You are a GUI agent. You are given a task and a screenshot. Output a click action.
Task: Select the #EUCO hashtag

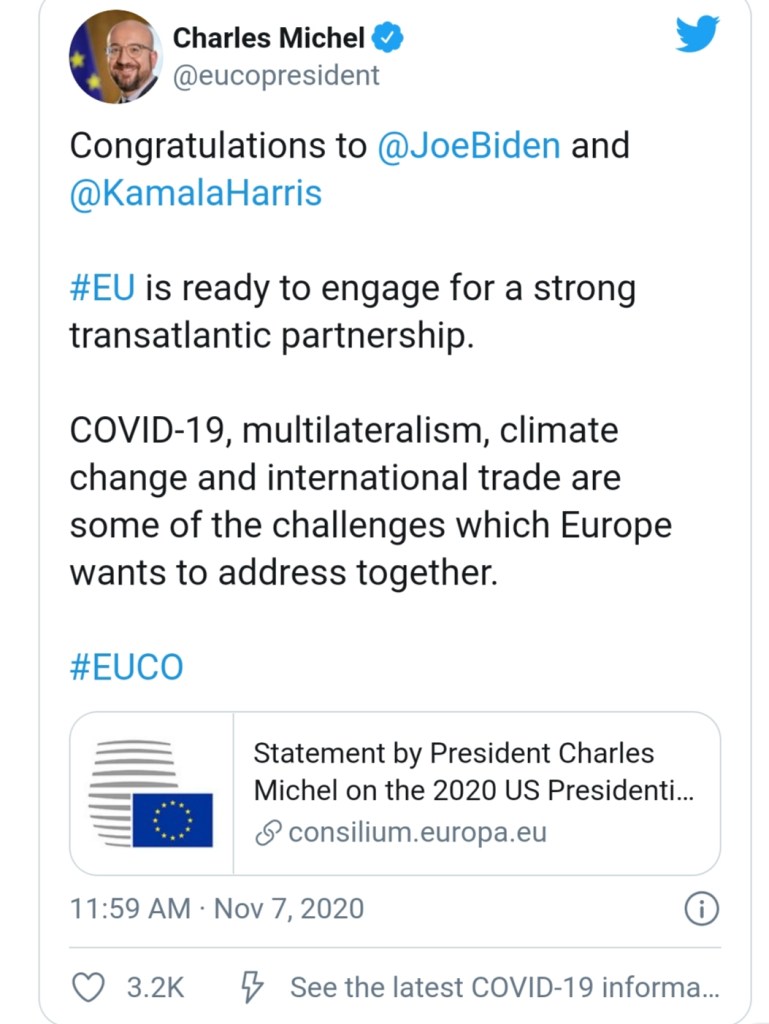[127, 667]
